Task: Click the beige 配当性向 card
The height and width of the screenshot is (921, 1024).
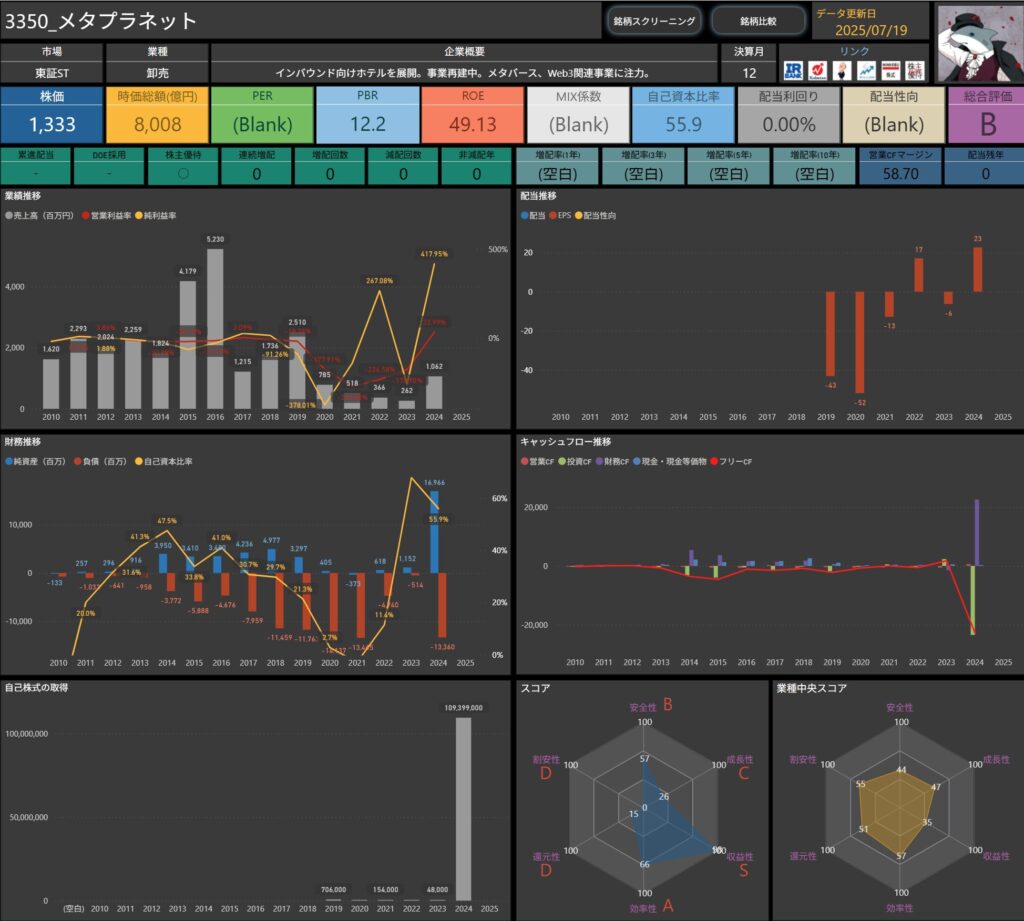Action: 894,114
